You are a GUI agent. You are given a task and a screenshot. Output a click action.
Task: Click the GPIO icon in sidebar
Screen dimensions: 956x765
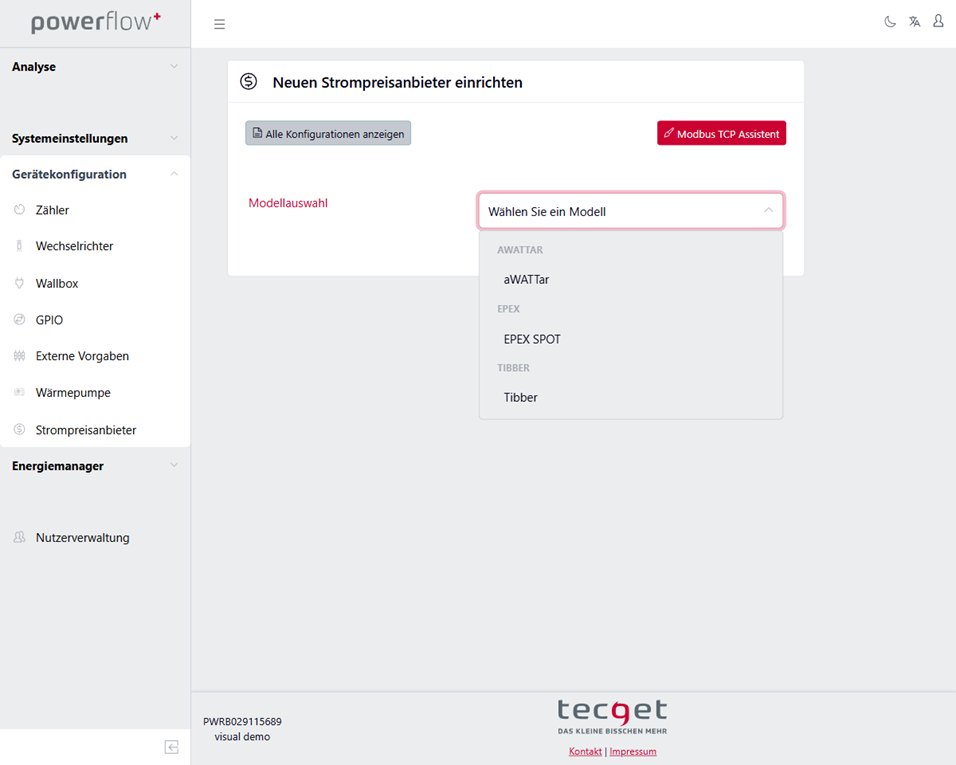click(x=20, y=319)
